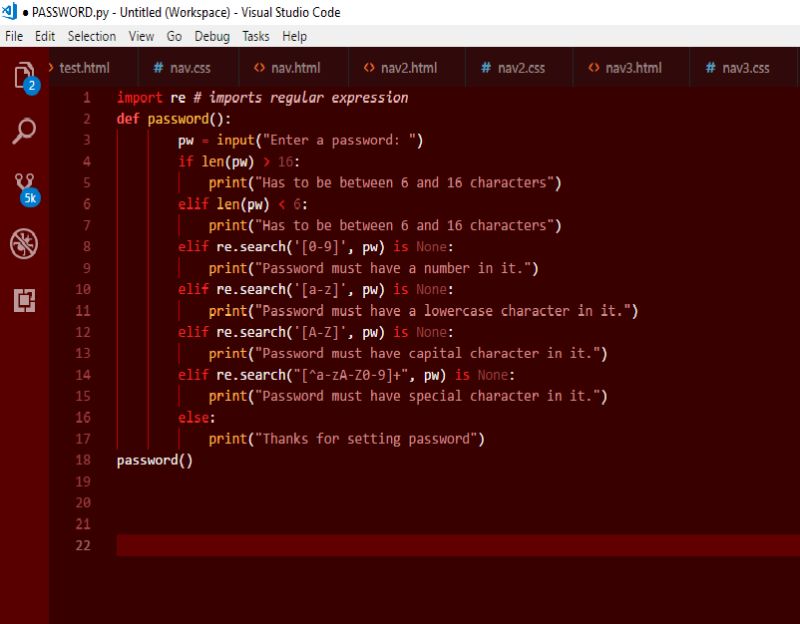Click line number 8 in the gutter
The image size is (800, 624).
[x=87, y=246]
